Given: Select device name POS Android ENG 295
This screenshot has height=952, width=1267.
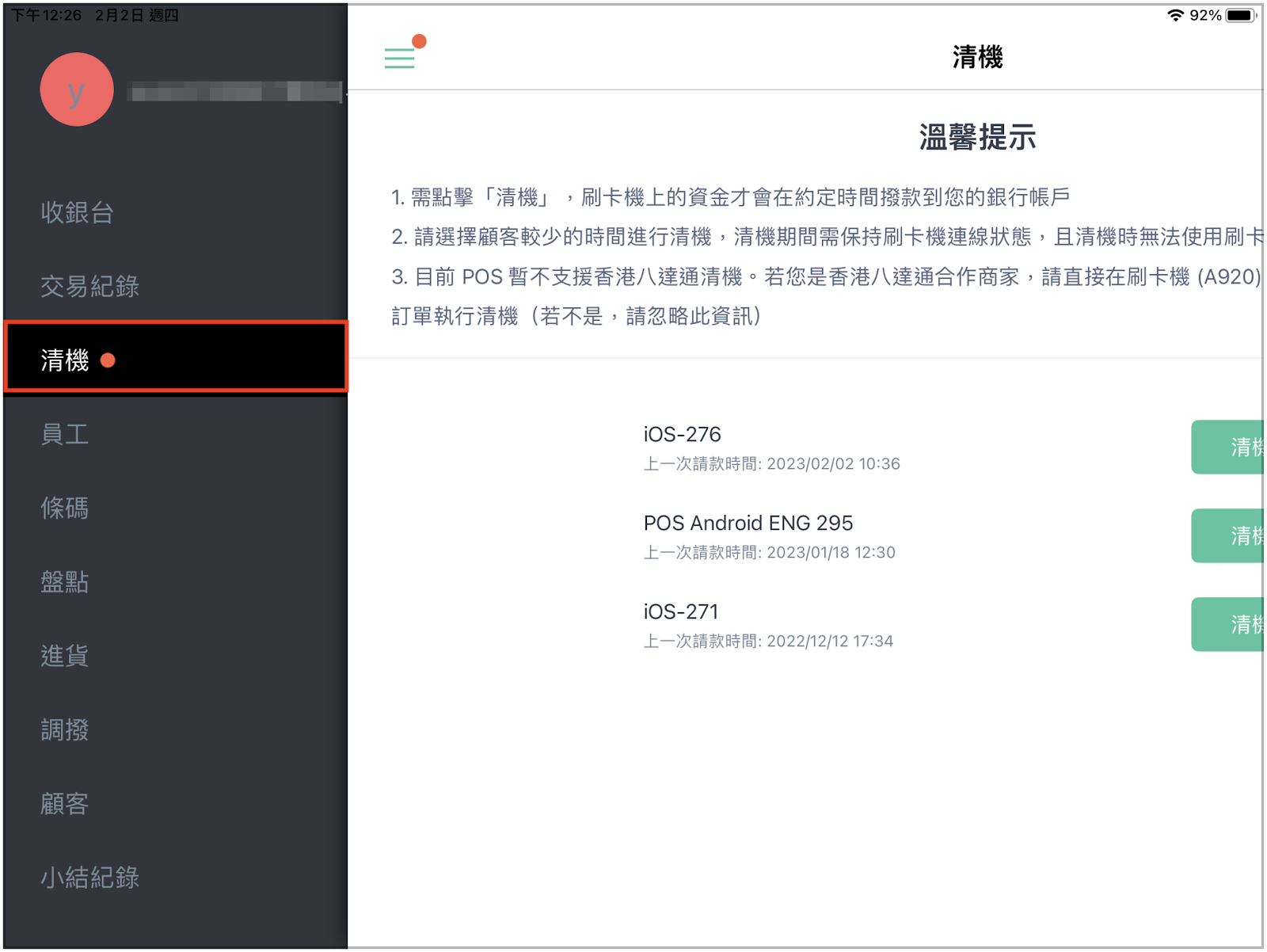Looking at the screenshot, I should click(x=748, y=524).
